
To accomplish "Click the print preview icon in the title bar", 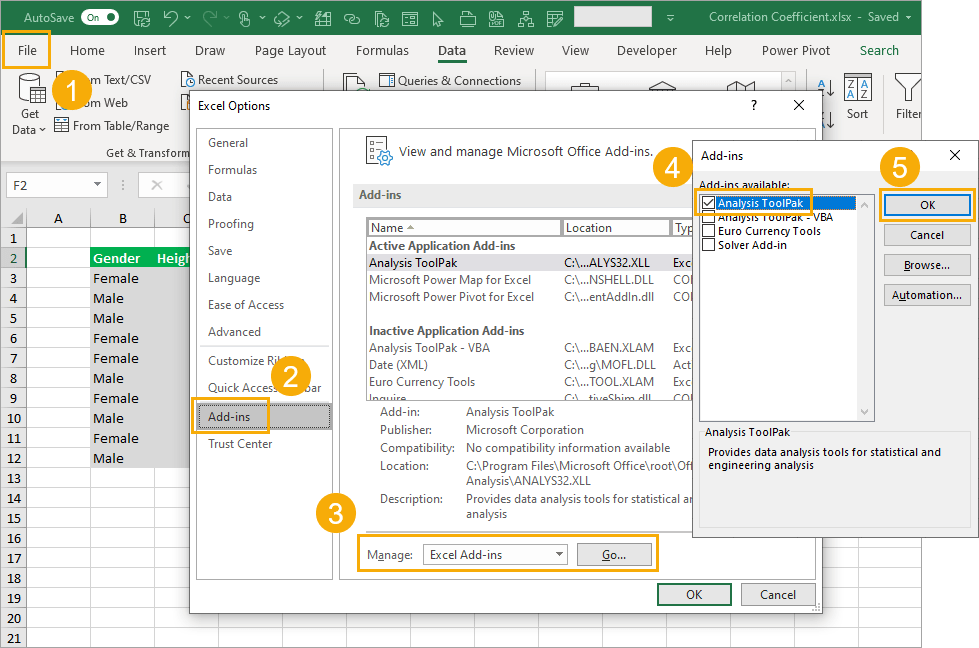I will [468, 19].
